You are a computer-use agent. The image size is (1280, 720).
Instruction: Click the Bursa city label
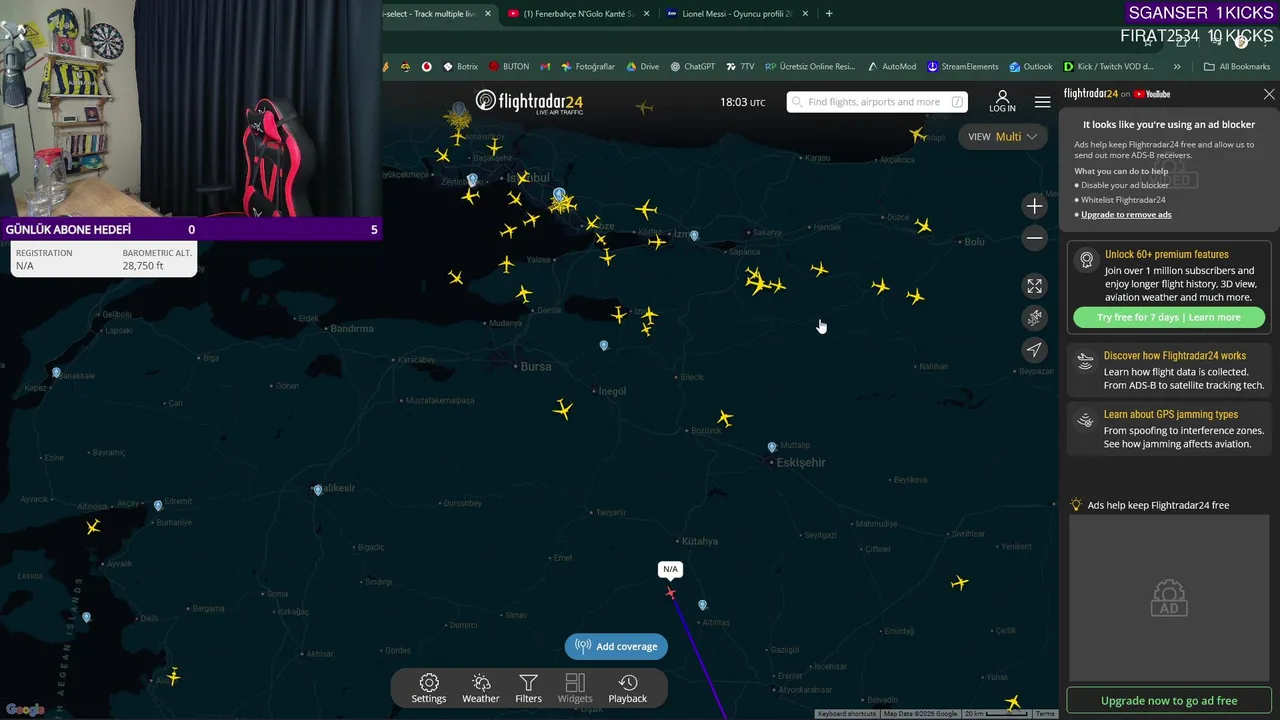point(536,366)
